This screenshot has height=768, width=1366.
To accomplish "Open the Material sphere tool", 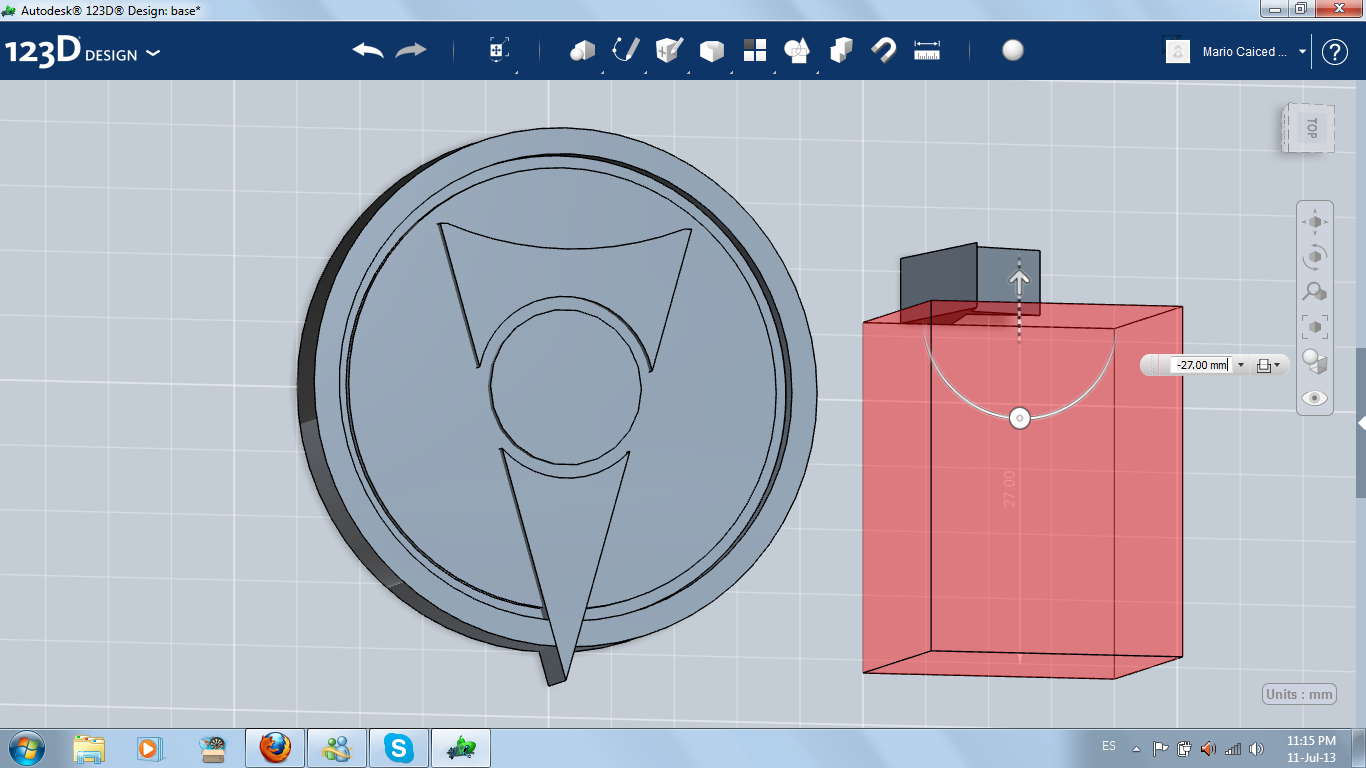I will click(x=1013, y=51).
